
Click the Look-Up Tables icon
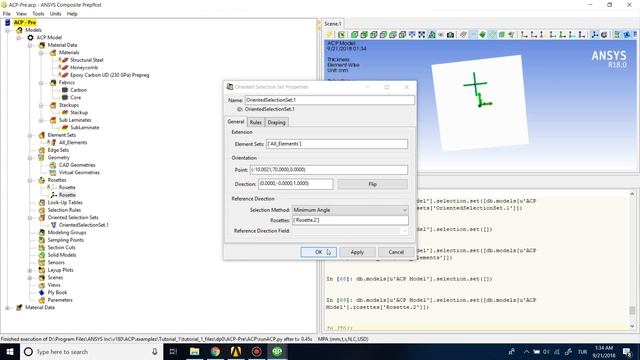42,202
